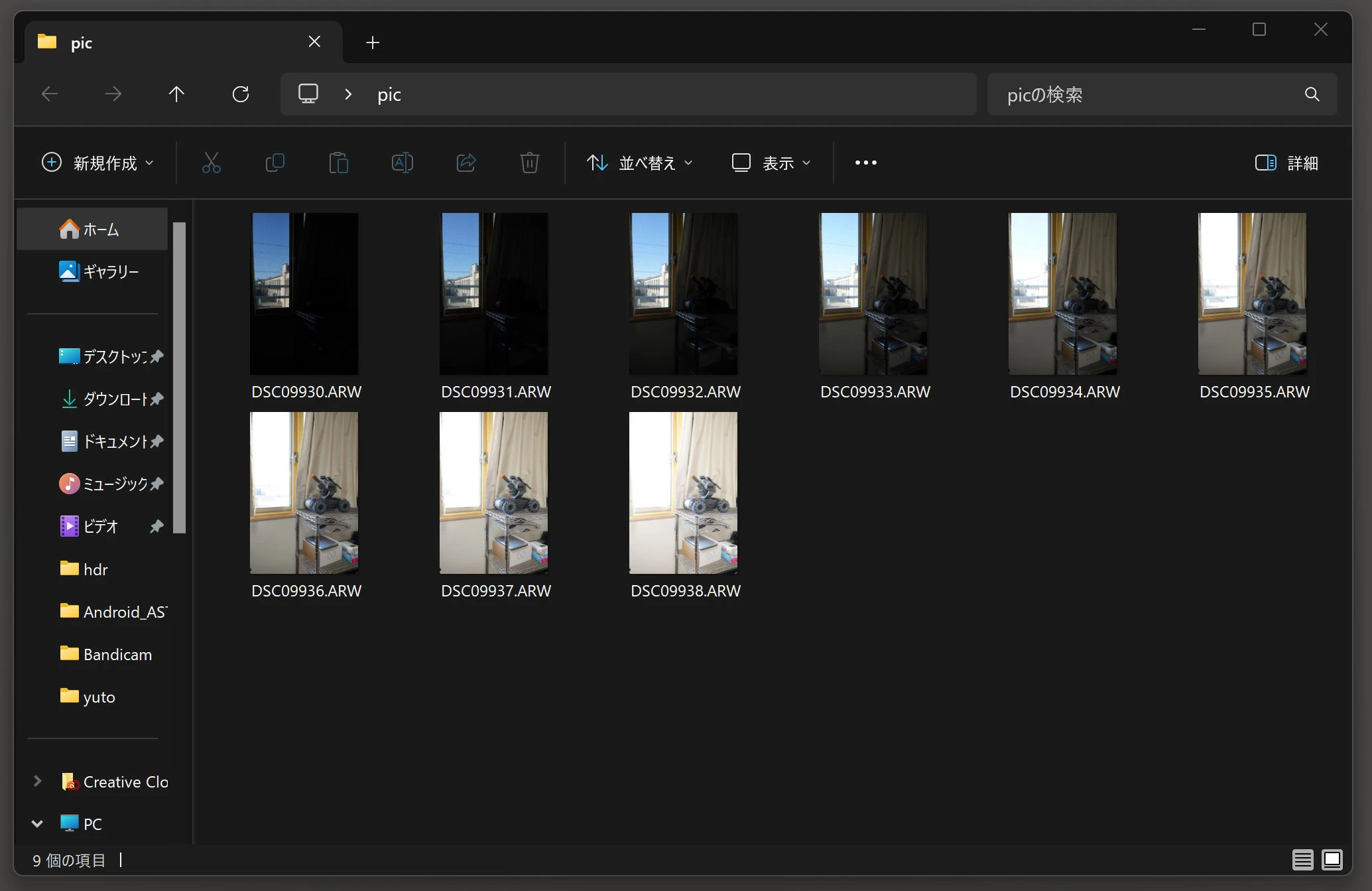Open the 並べ替え sort dropdown
The width and height of the screenshot is (1372, 891).
pyautogui.click(x=639, y=163)
